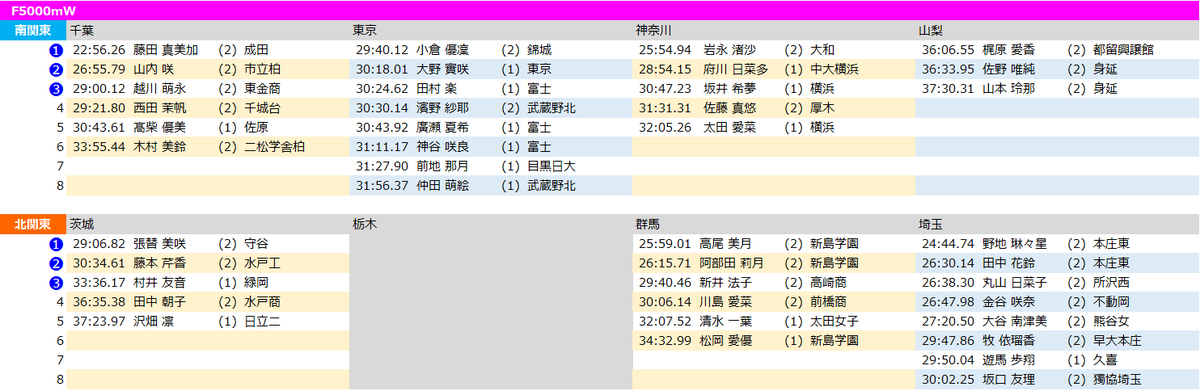Select time 29:21.80

click(99, 108)
